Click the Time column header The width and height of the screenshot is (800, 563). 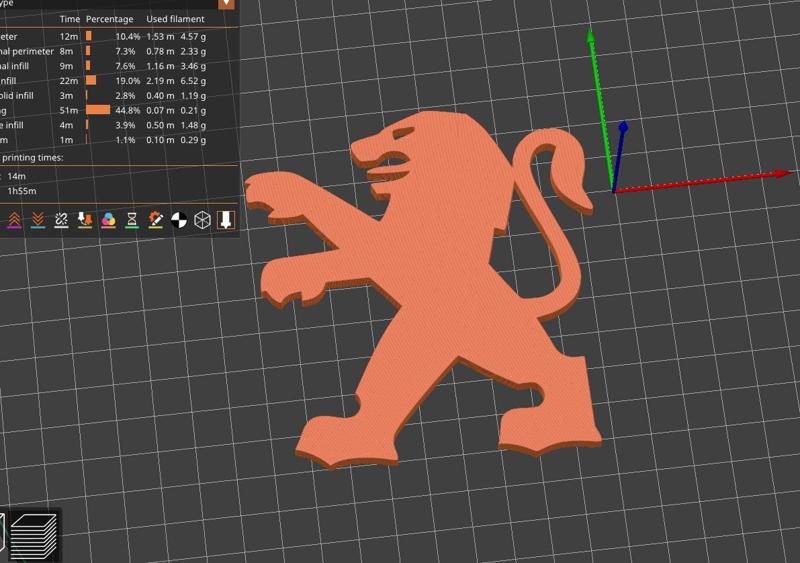coord(70,19)
